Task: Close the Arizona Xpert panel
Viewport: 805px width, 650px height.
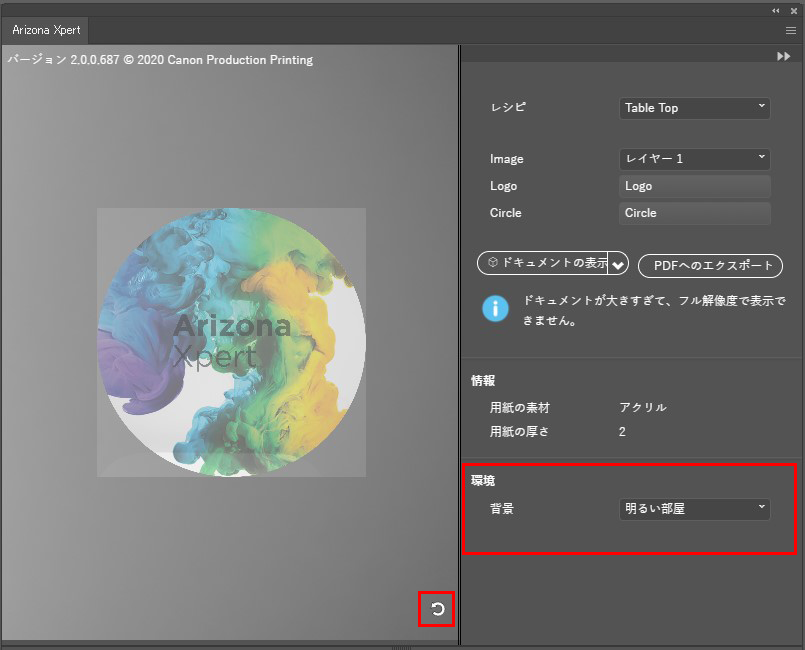Action: coord(794,10)
